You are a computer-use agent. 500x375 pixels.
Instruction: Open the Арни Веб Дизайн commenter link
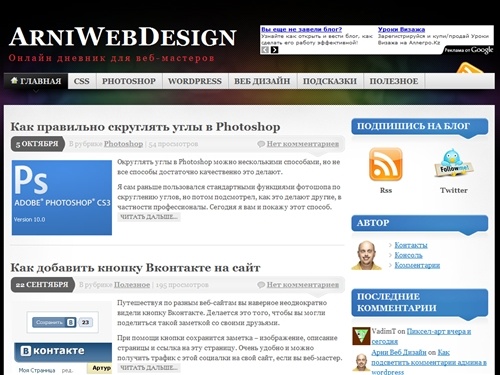pos(399,352)
